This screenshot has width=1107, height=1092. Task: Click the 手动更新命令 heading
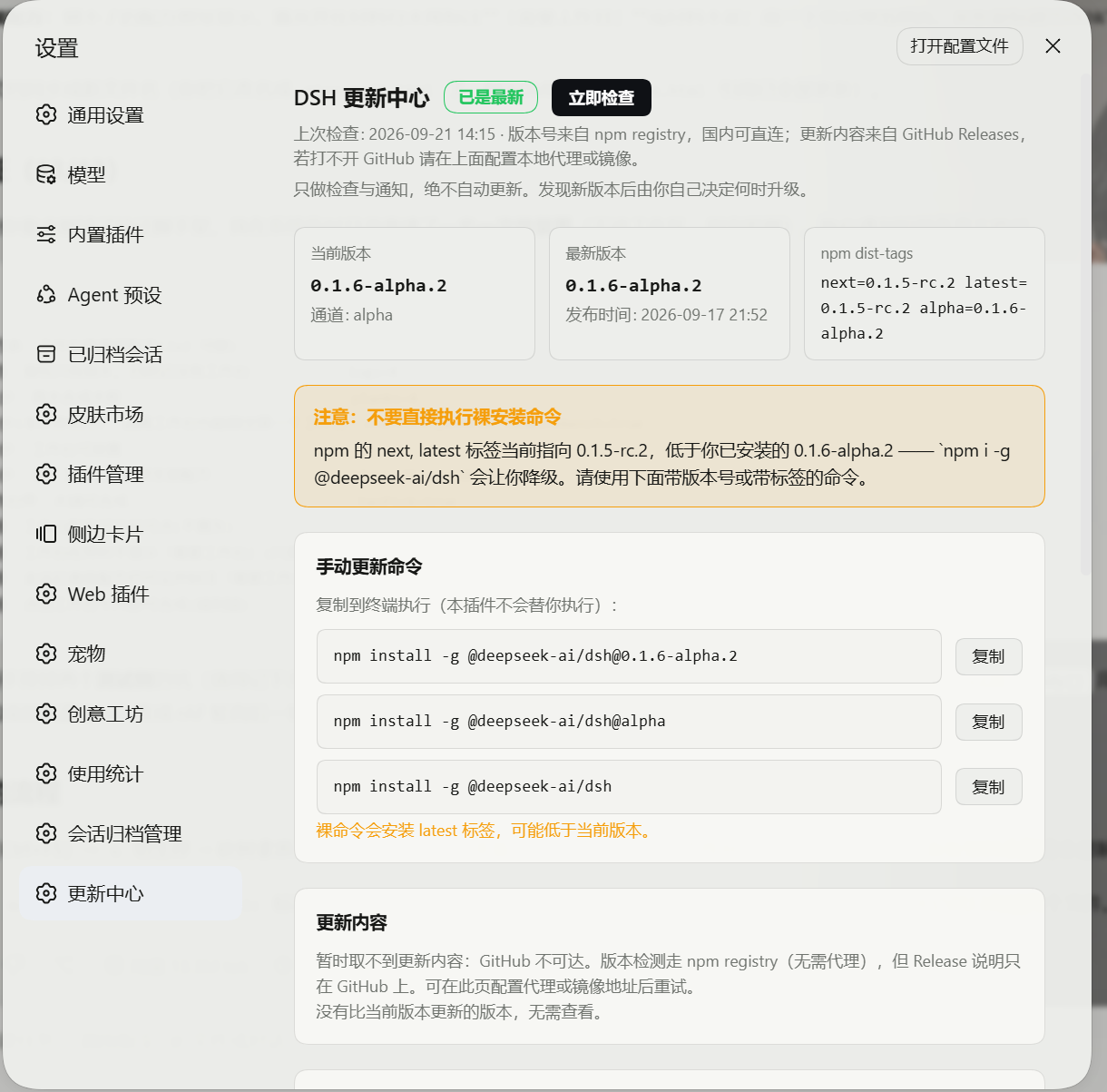(369, 566)
